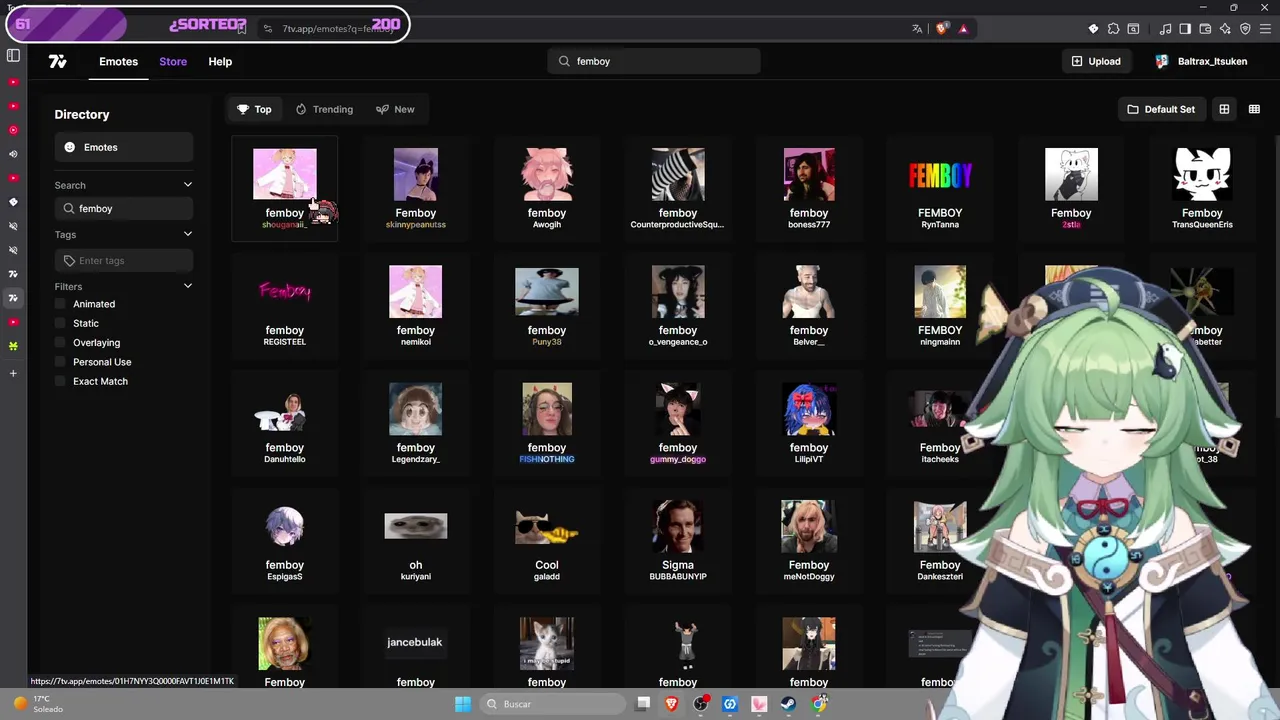Enable the Exact Match filter checkbox
The image size is (1280, 720).
pos(60,381)
